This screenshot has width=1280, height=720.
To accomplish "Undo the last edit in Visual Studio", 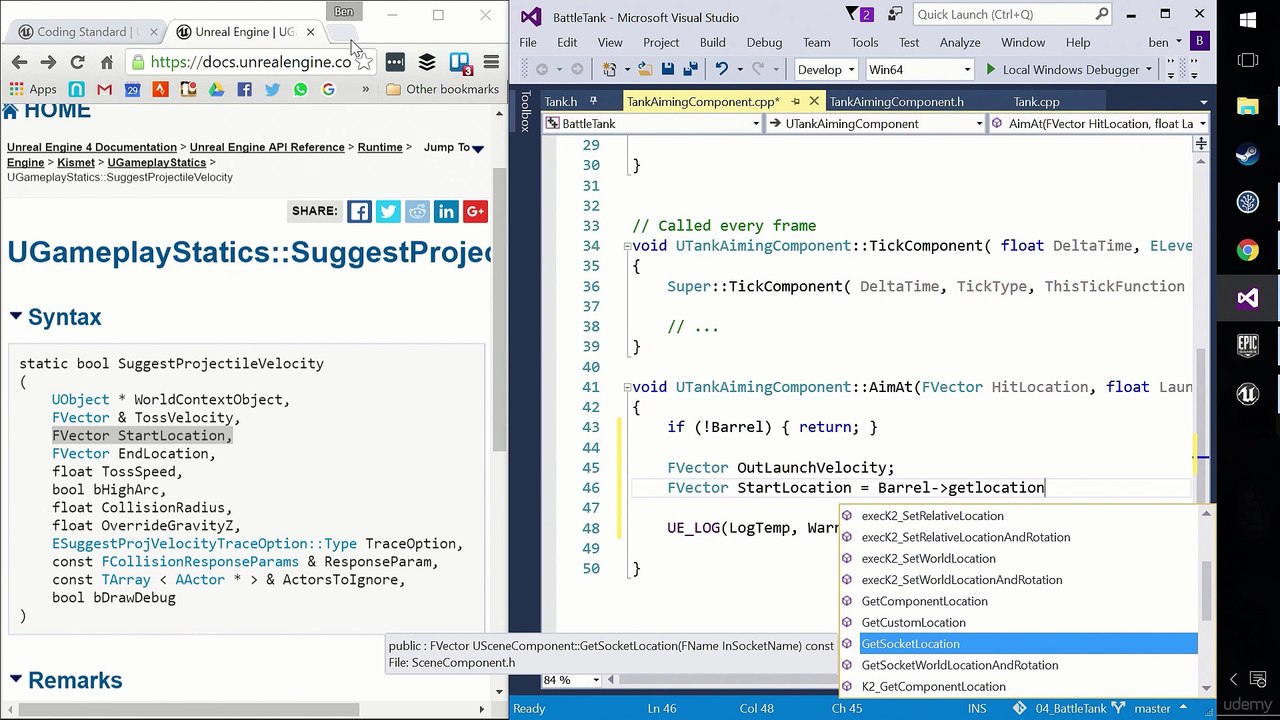I will coord(720,69).
